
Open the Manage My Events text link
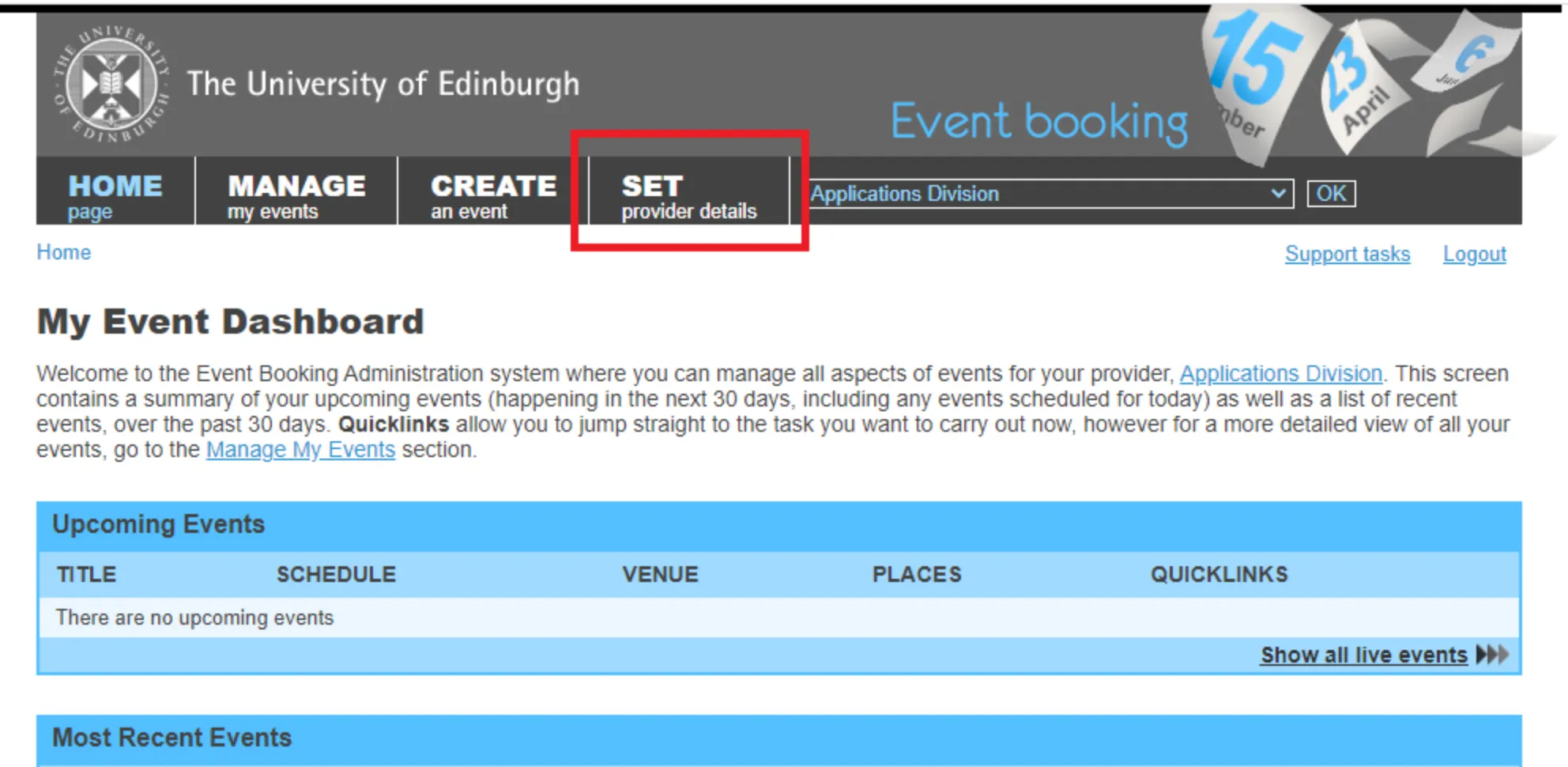(x=300, y=449)
